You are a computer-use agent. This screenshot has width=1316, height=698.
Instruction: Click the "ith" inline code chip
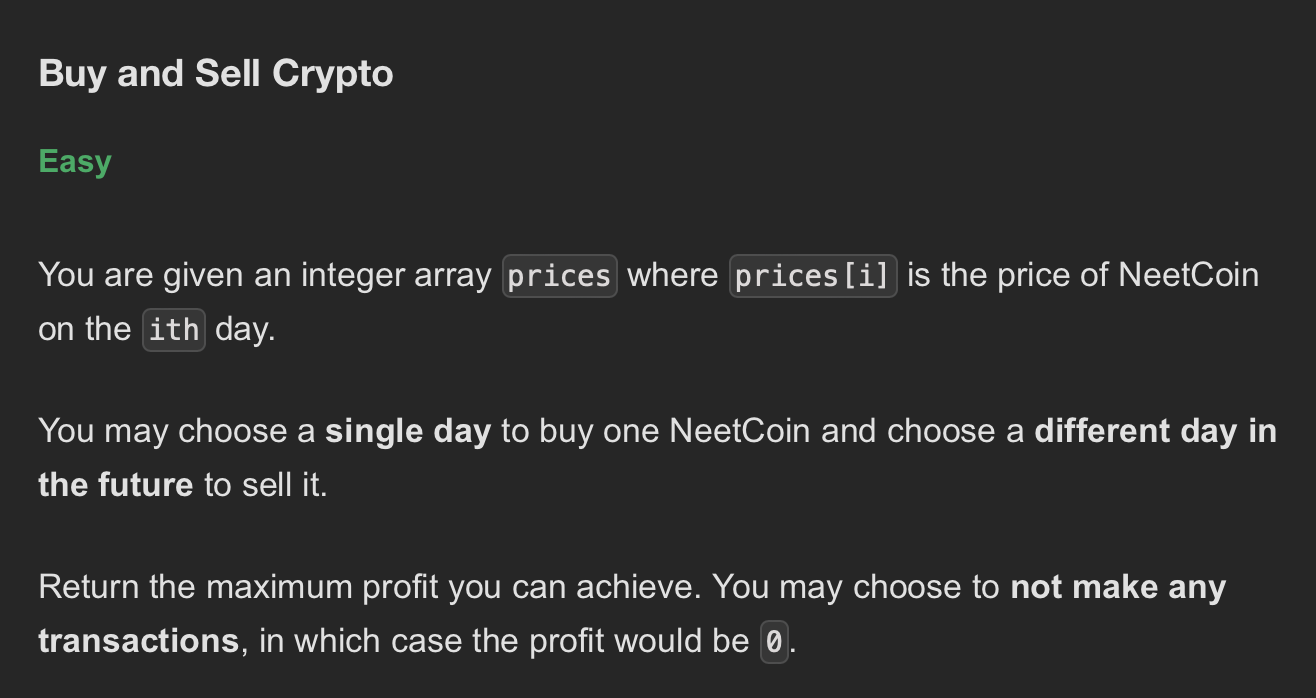[x=174, y=330]
